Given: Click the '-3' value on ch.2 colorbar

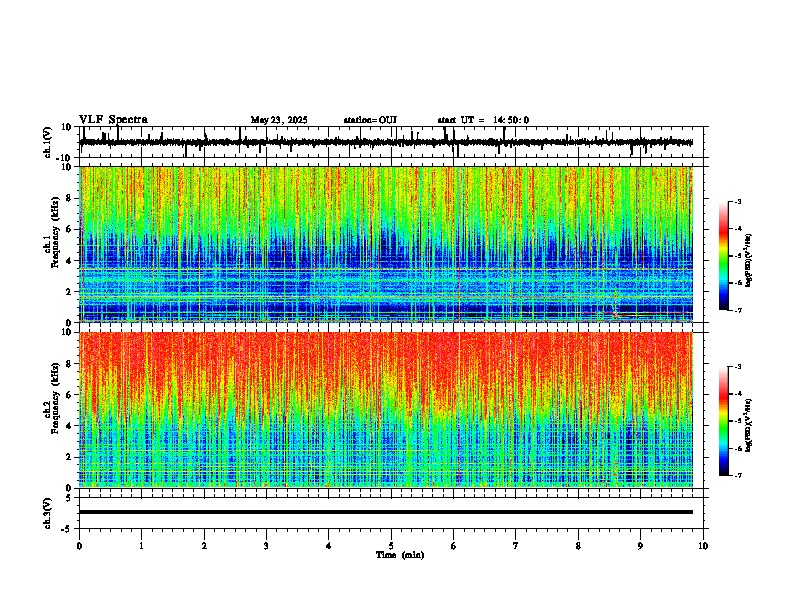Looking at the screenshot, I should pos(738,367).
